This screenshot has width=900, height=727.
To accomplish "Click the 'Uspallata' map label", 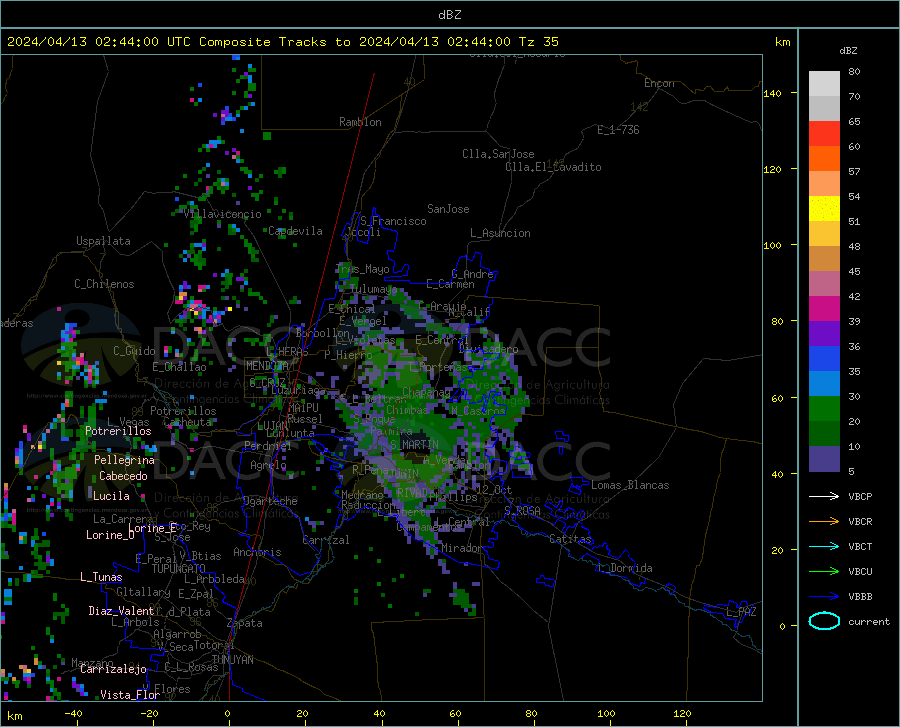I will tap(103, 241).
